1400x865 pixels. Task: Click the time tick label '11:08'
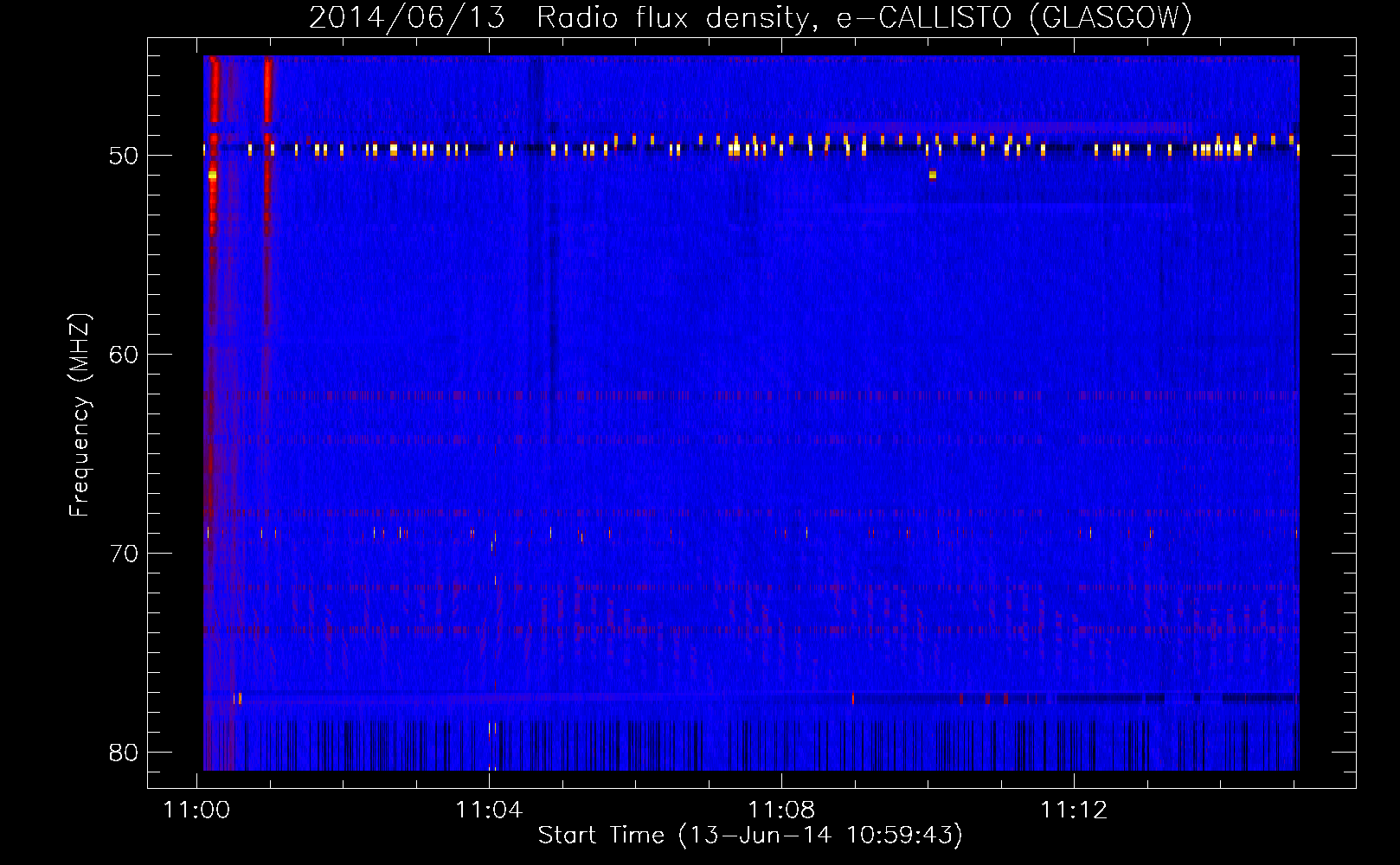[x=781, y=811]
